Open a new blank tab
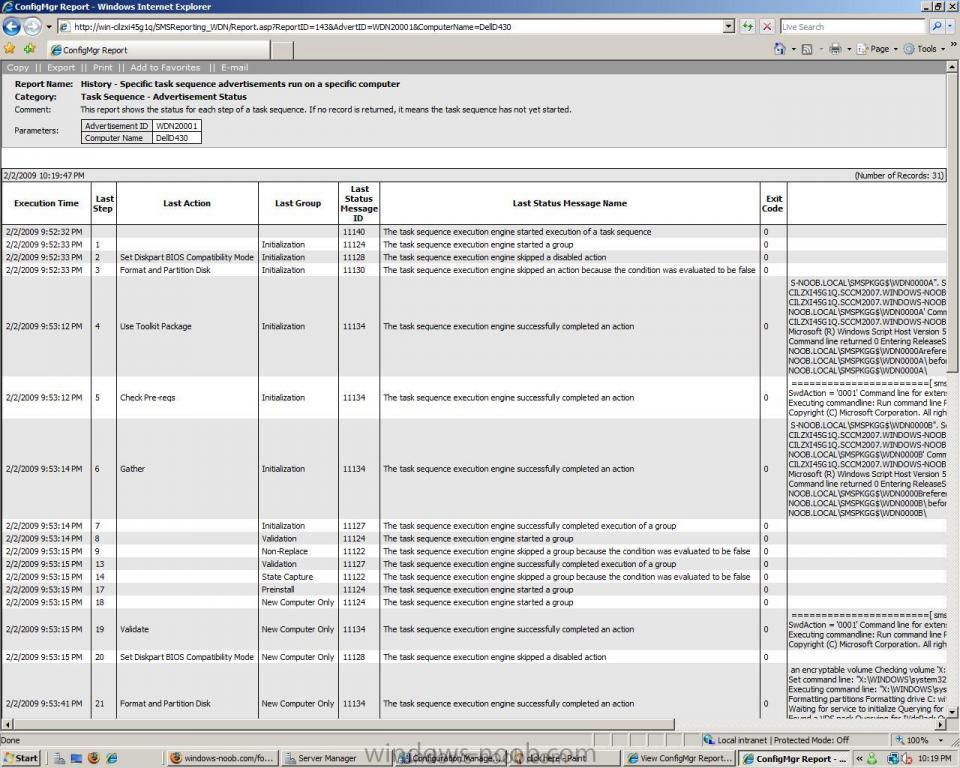The height and width of the screenshot is (768, 960). [282, 51]
